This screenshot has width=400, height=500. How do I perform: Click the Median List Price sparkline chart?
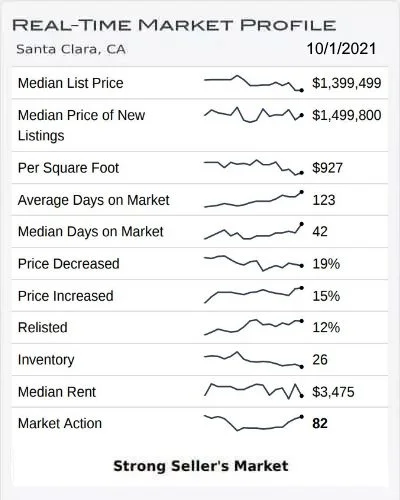pos(254,83)
